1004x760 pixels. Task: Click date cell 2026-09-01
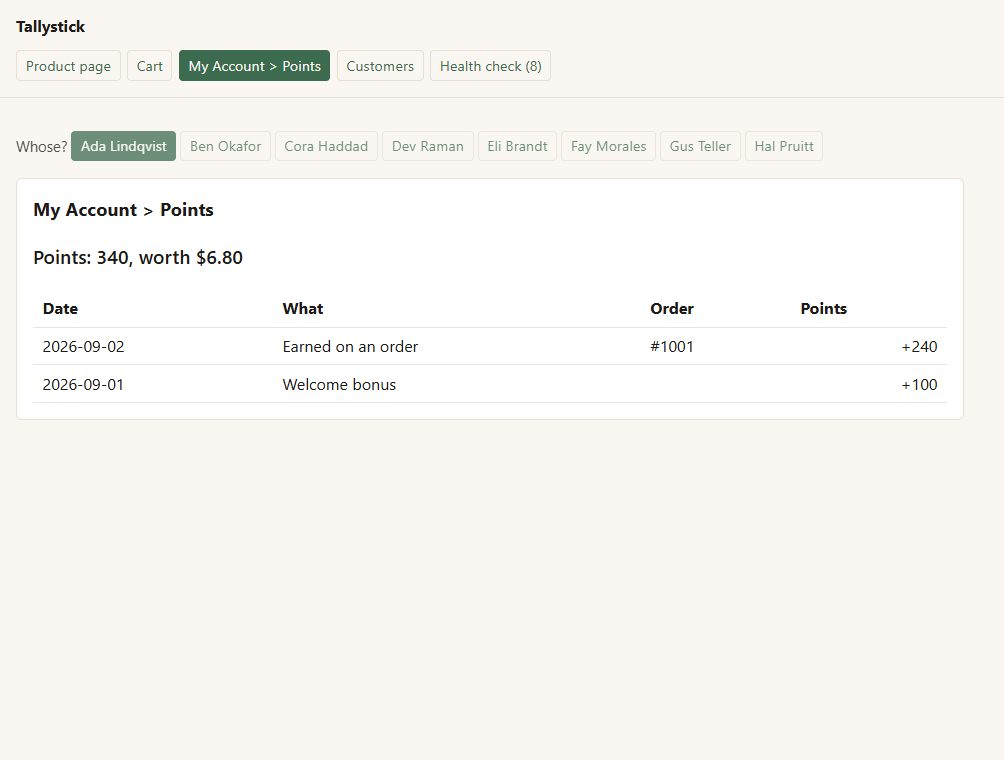[83, 385]
